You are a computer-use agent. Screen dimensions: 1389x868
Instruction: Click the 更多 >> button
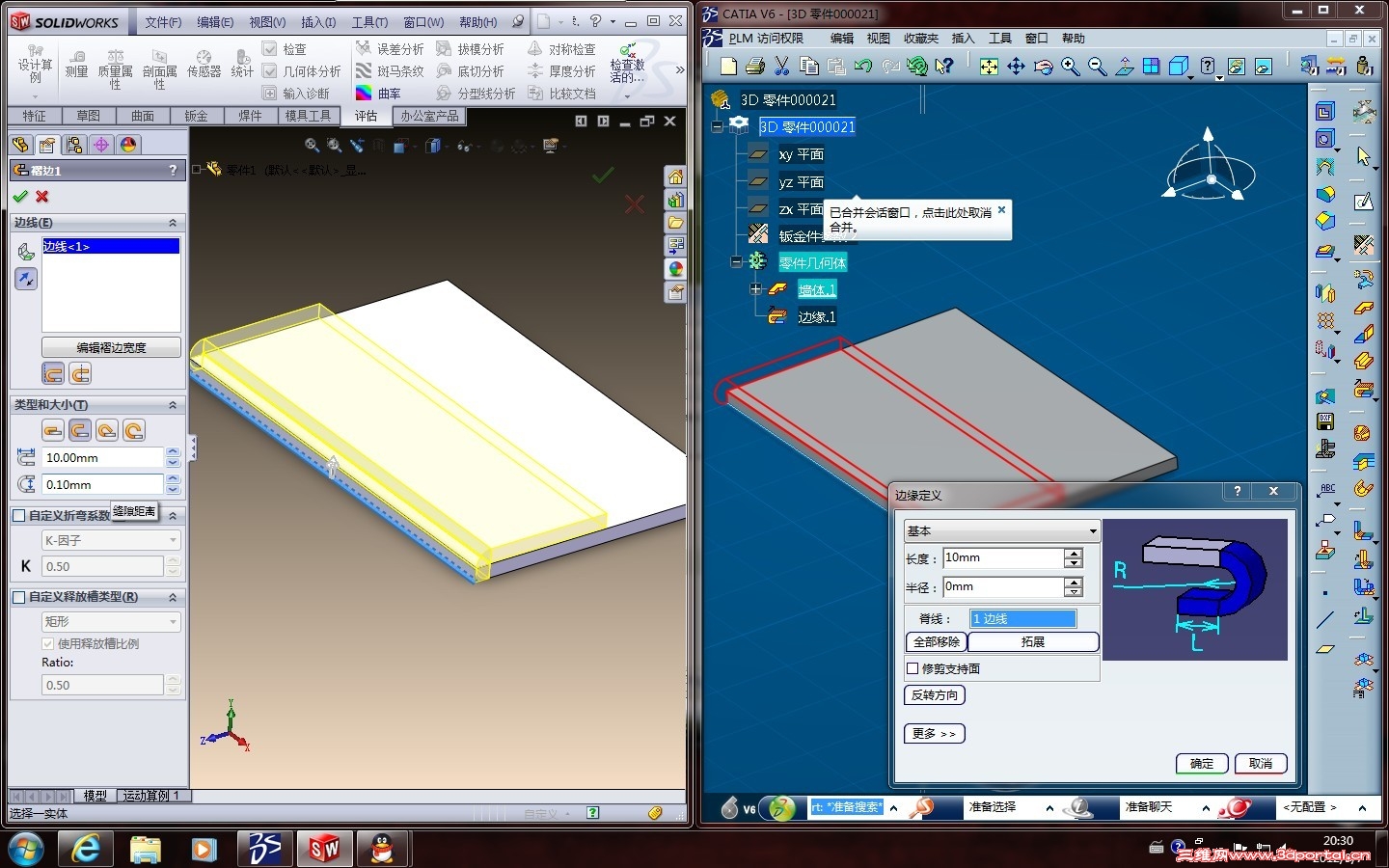click(935, 734)
